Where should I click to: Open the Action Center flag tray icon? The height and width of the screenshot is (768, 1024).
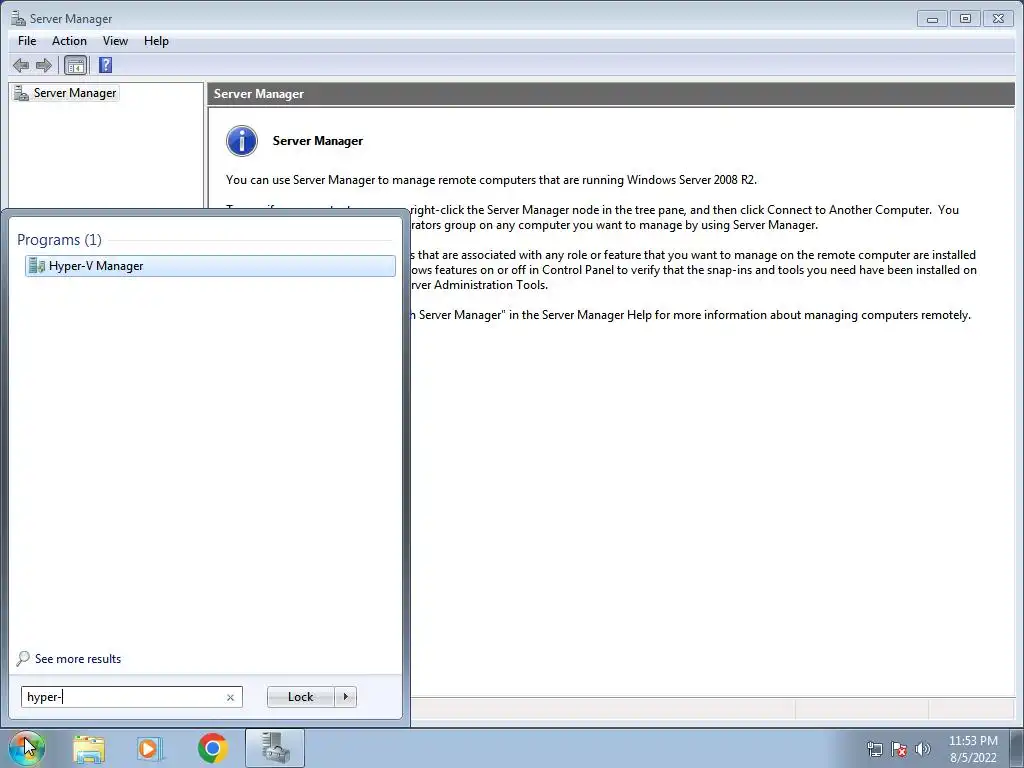click(899, 749)
